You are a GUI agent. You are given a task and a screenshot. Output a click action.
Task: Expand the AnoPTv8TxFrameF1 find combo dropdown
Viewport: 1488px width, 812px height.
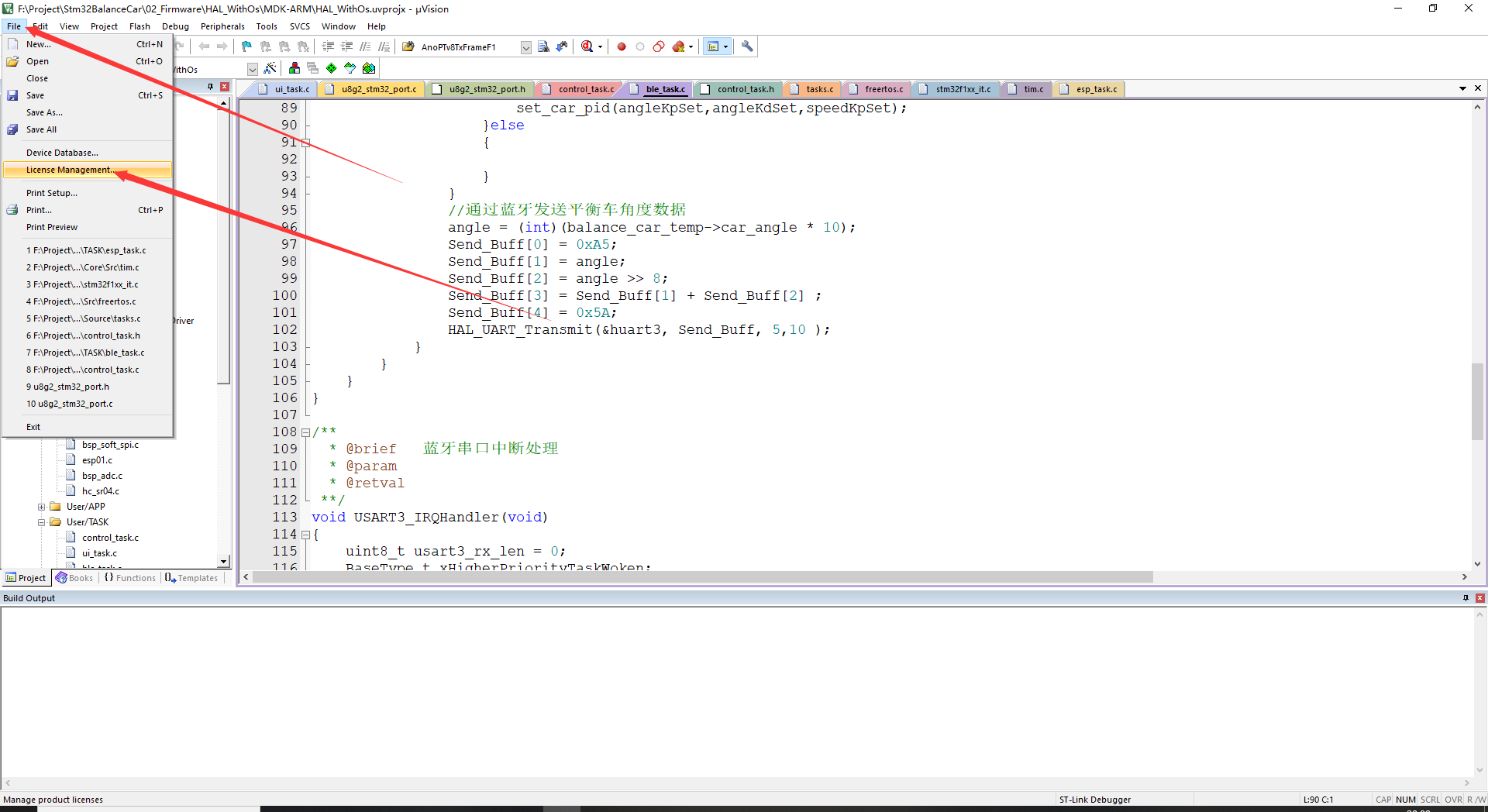(526, 47)
